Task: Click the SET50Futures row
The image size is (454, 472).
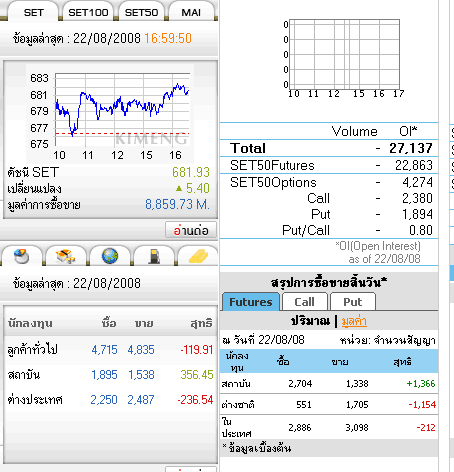Action: [329, 165]
